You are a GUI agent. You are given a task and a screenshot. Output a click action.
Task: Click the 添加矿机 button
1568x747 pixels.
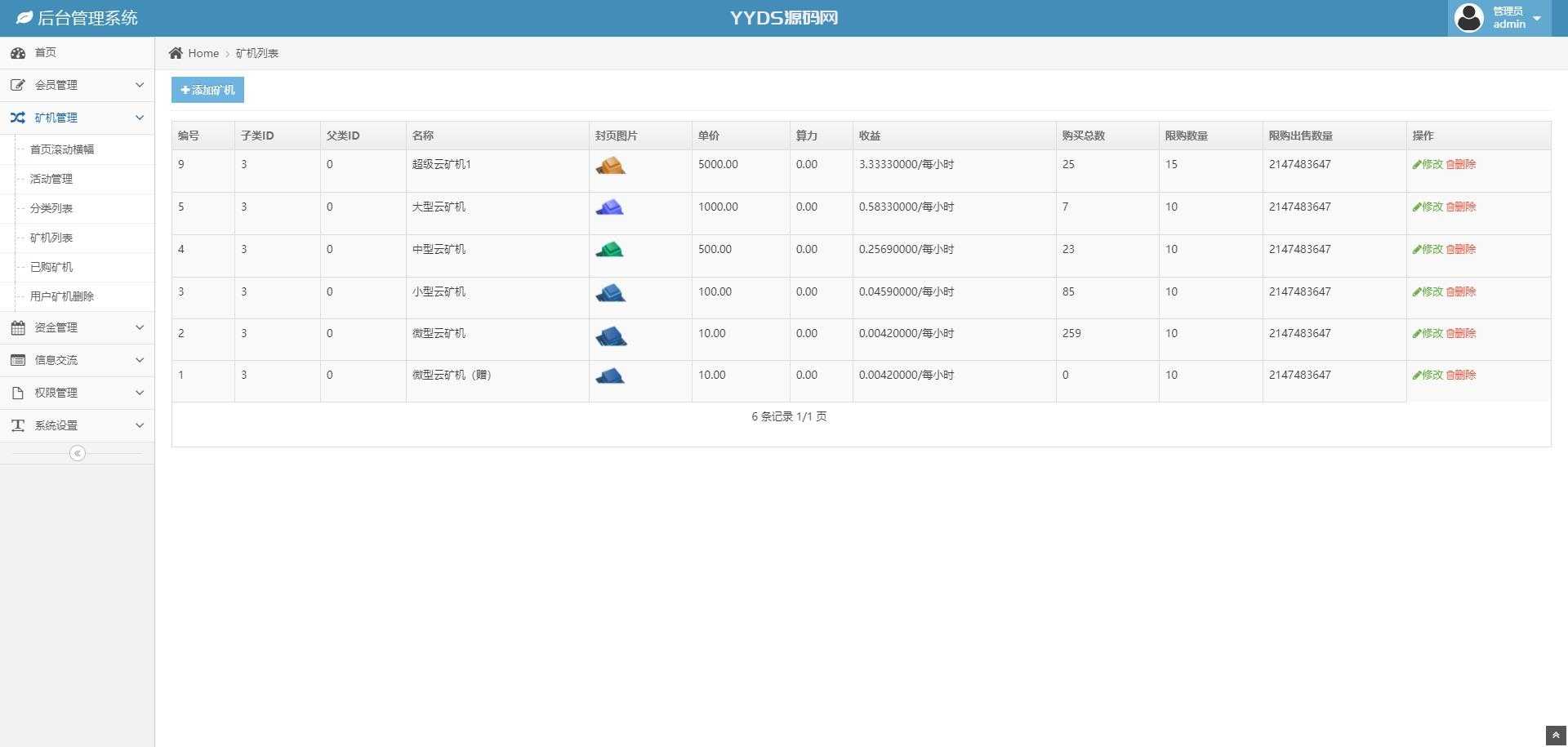[207, 90]
